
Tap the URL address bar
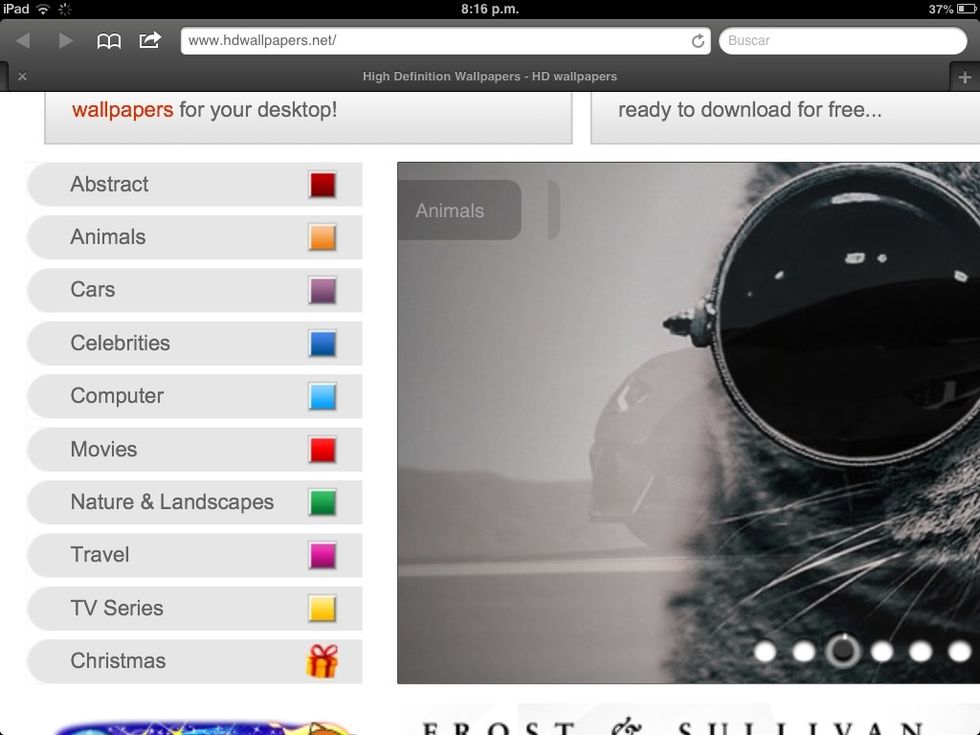click(435, 41)
